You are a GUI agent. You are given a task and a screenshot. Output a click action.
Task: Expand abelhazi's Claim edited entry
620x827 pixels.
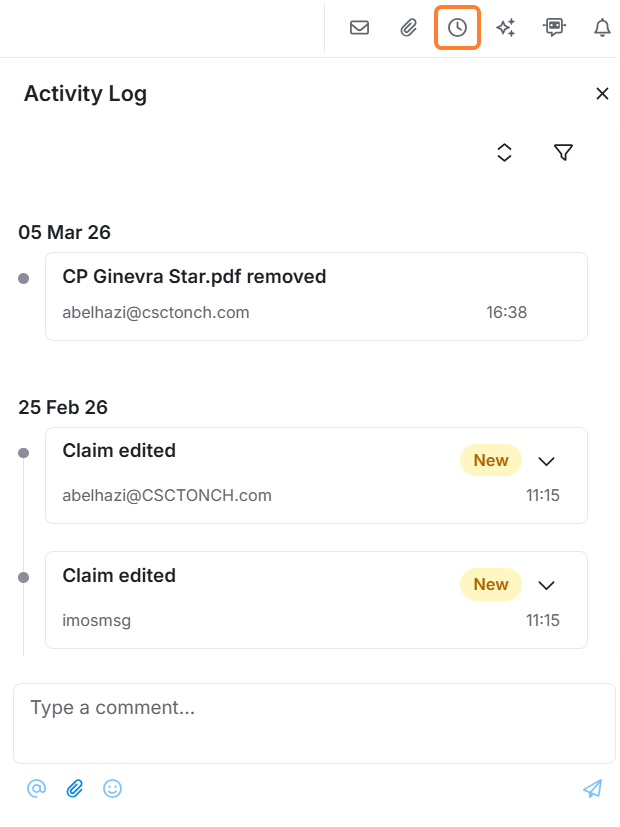pos(546,461)
